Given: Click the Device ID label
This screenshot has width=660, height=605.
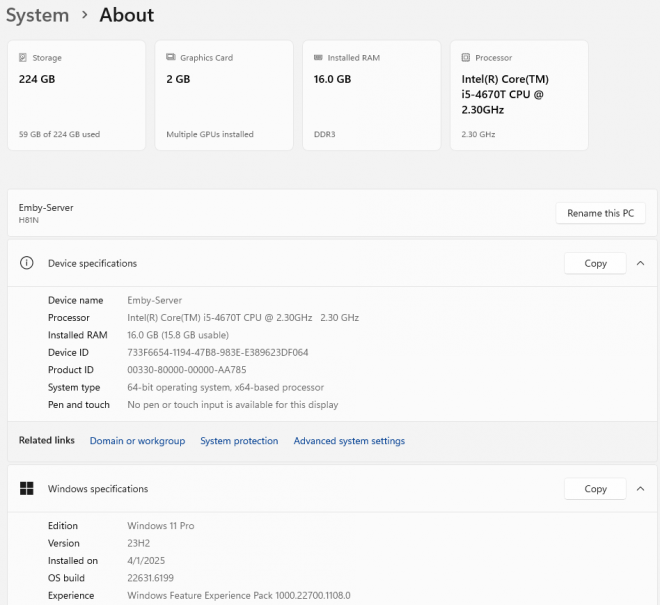Looking at the screenshot, I should [x=68, y=352].
